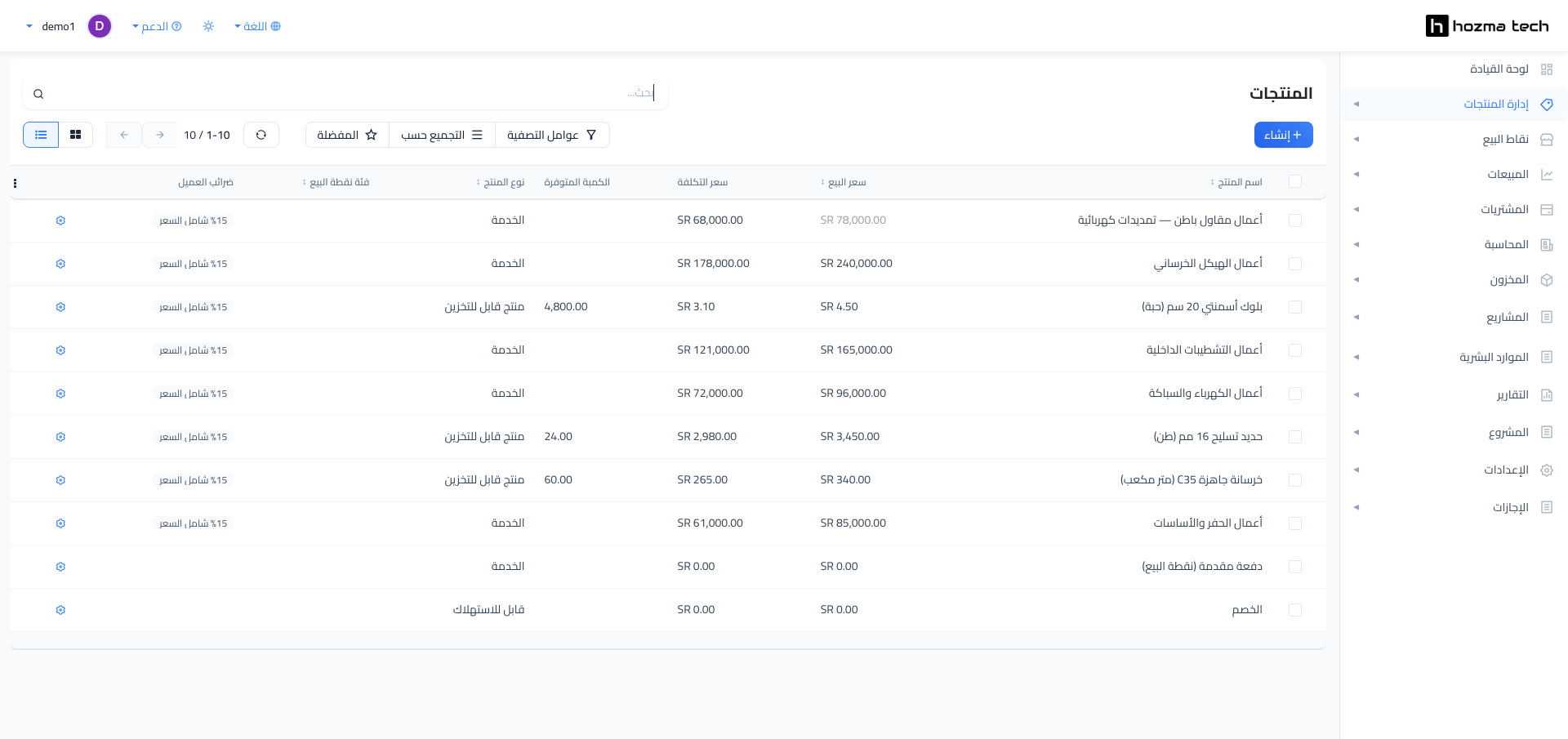The height and width of the screenshot is (739, 1568).
Task: Expand the المخزون sidebar arrow
Action: point(1356,280)
